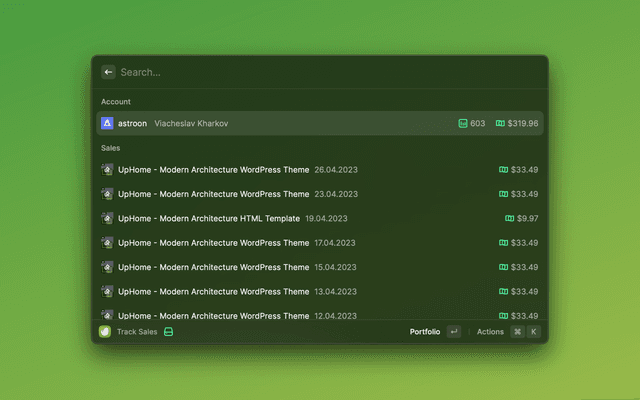The image size is (640, 400).
Task: Click the money icon beside $319.96
Action: pyautogui.click(x=500, y=123)
